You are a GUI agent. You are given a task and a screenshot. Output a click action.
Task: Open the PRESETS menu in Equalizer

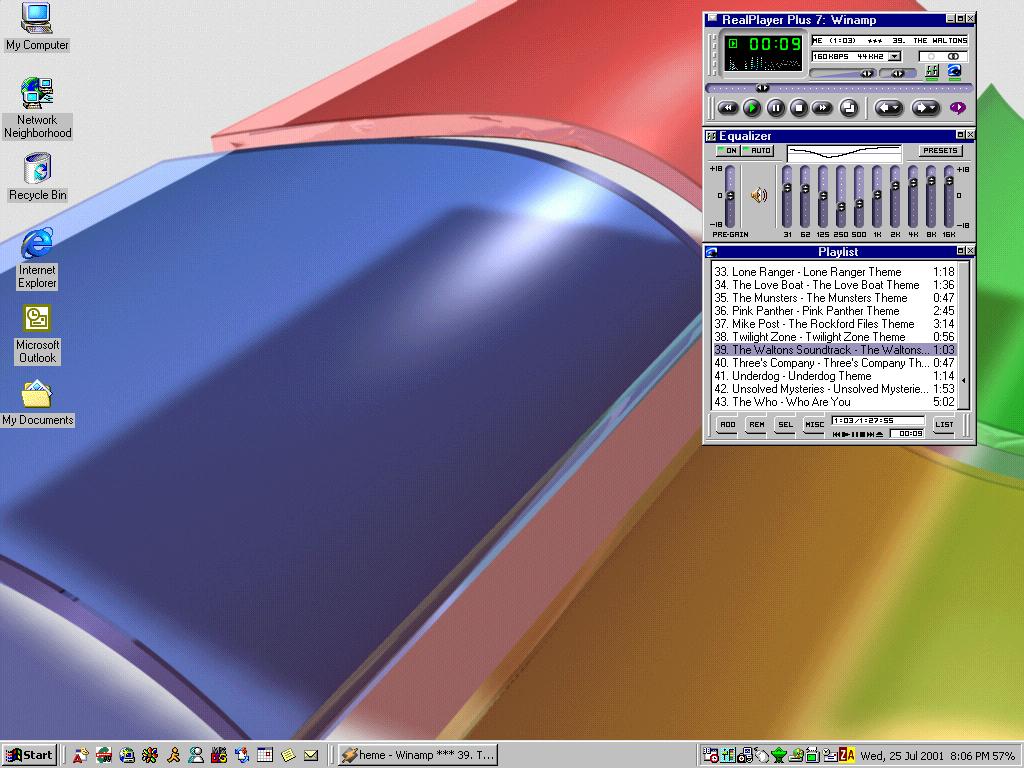[x=939, y=151]
